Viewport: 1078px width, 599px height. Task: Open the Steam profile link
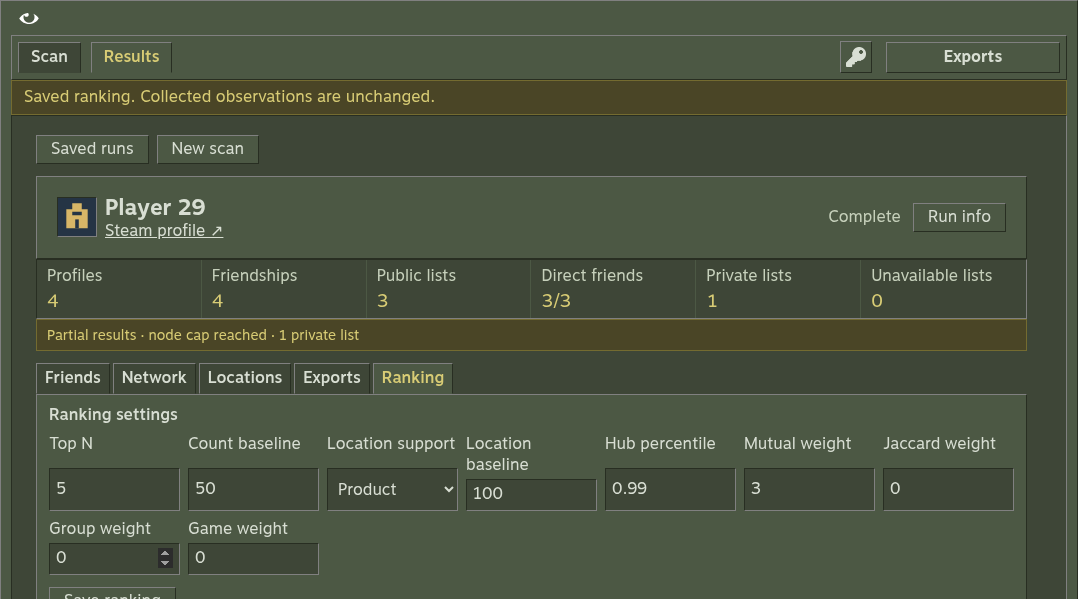click(164, 230)
